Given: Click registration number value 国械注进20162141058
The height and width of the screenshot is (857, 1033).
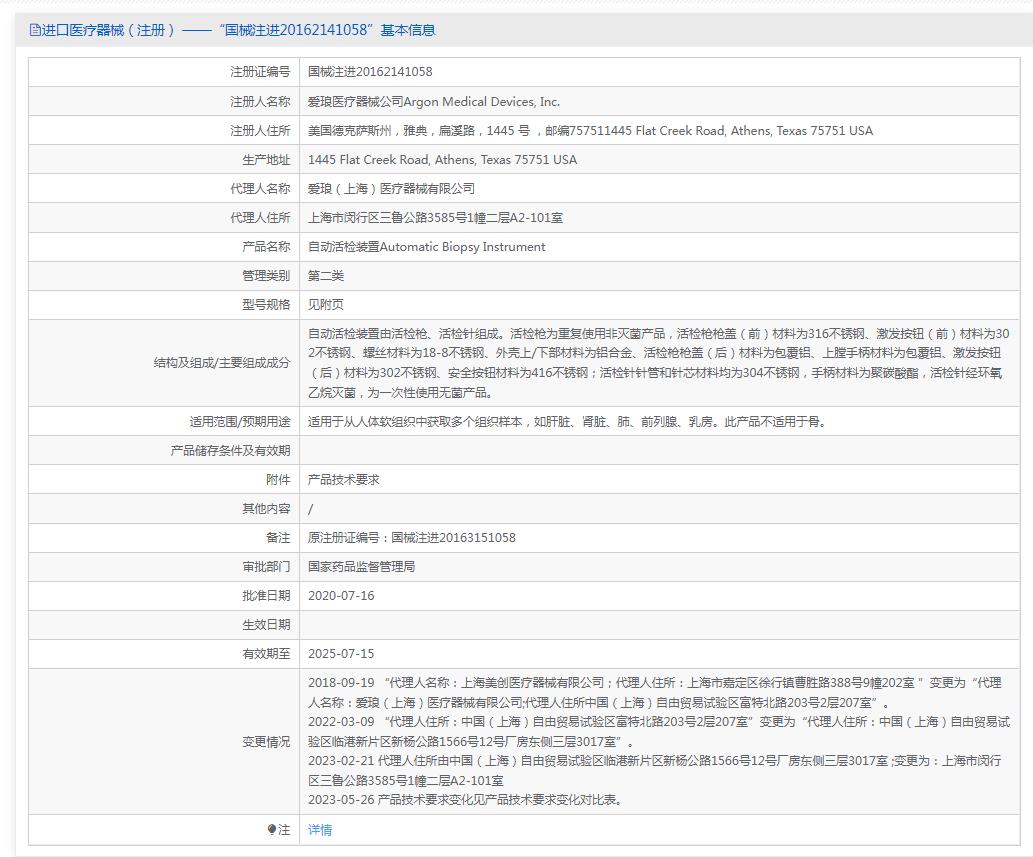Looking at the screenshot, I should click(370, 72).
